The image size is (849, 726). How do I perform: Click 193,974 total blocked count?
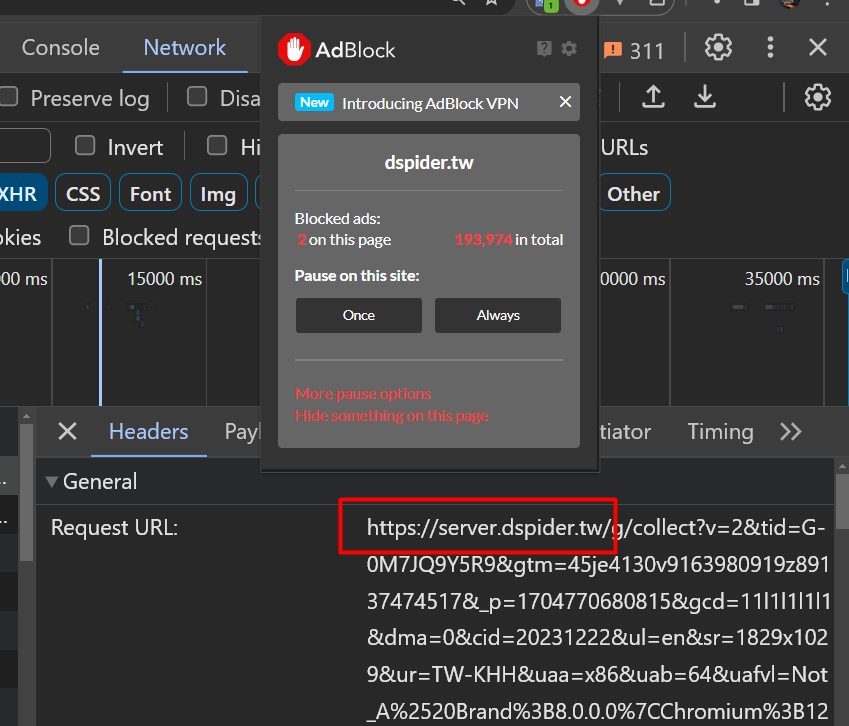[x=483, y=239]
